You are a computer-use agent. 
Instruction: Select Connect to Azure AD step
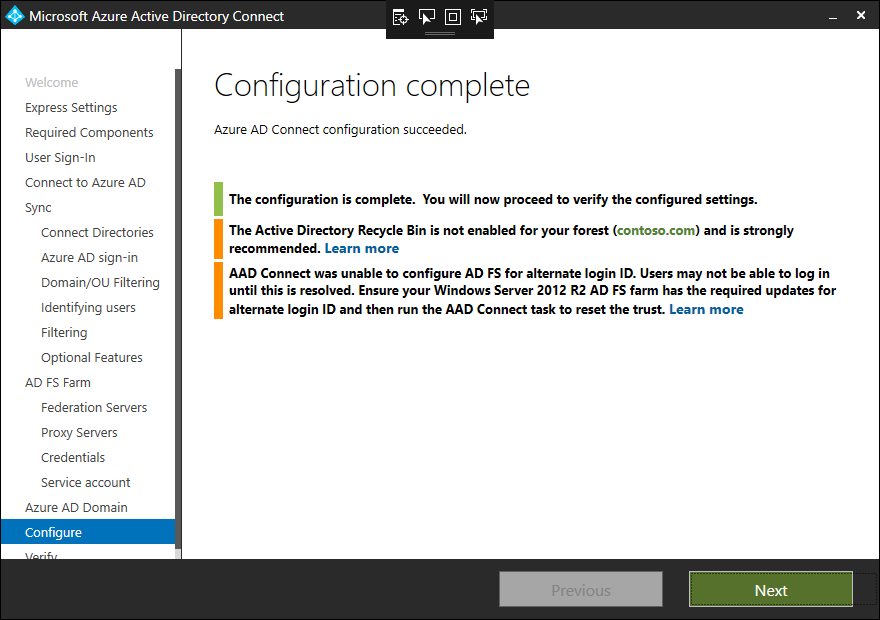(x=85, y=182)
